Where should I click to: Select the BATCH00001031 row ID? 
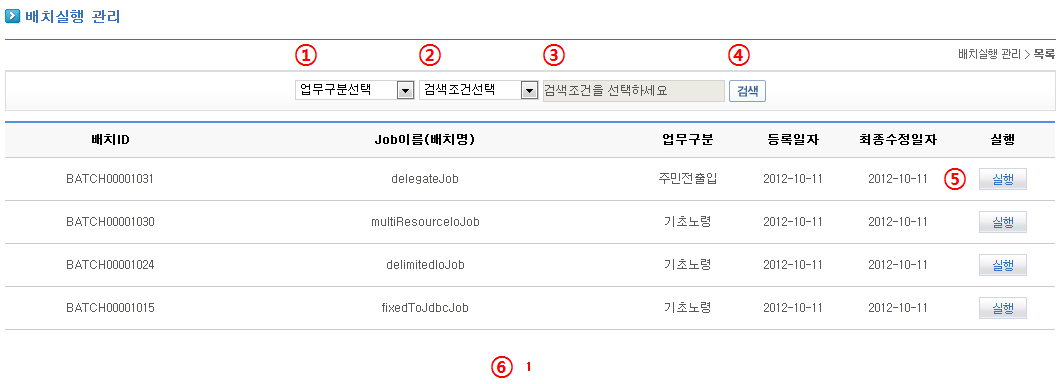click(110, 179)
